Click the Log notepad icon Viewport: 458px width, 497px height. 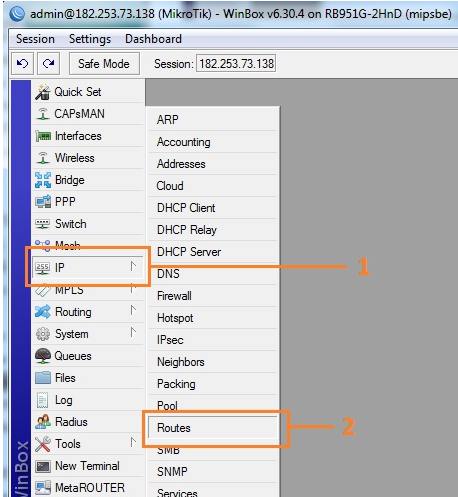click(42, 400)
